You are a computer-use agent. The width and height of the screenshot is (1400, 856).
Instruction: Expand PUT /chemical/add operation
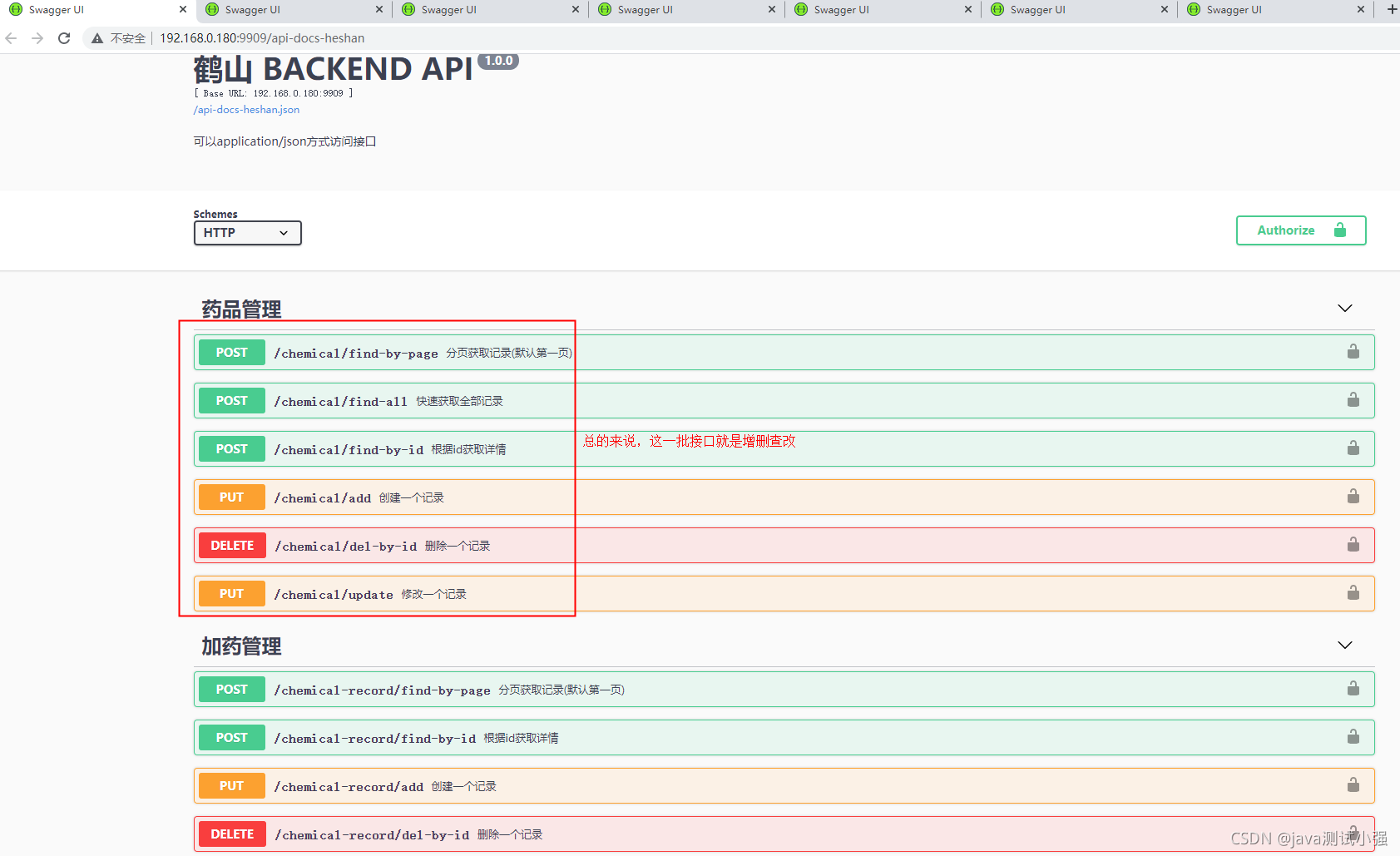[x=784, y=497]
